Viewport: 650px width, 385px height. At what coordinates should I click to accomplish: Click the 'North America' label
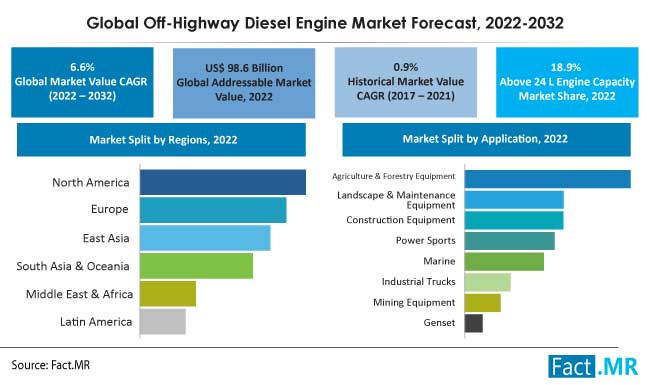coord(91,182)
